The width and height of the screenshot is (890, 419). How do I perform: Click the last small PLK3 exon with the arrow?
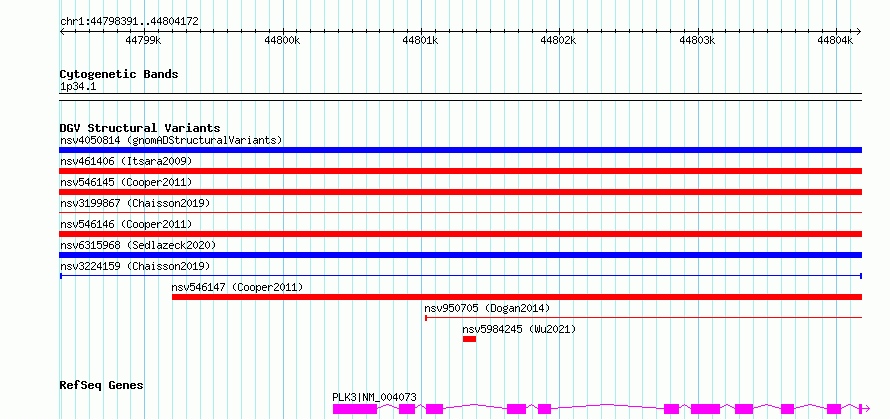point(864,409)
